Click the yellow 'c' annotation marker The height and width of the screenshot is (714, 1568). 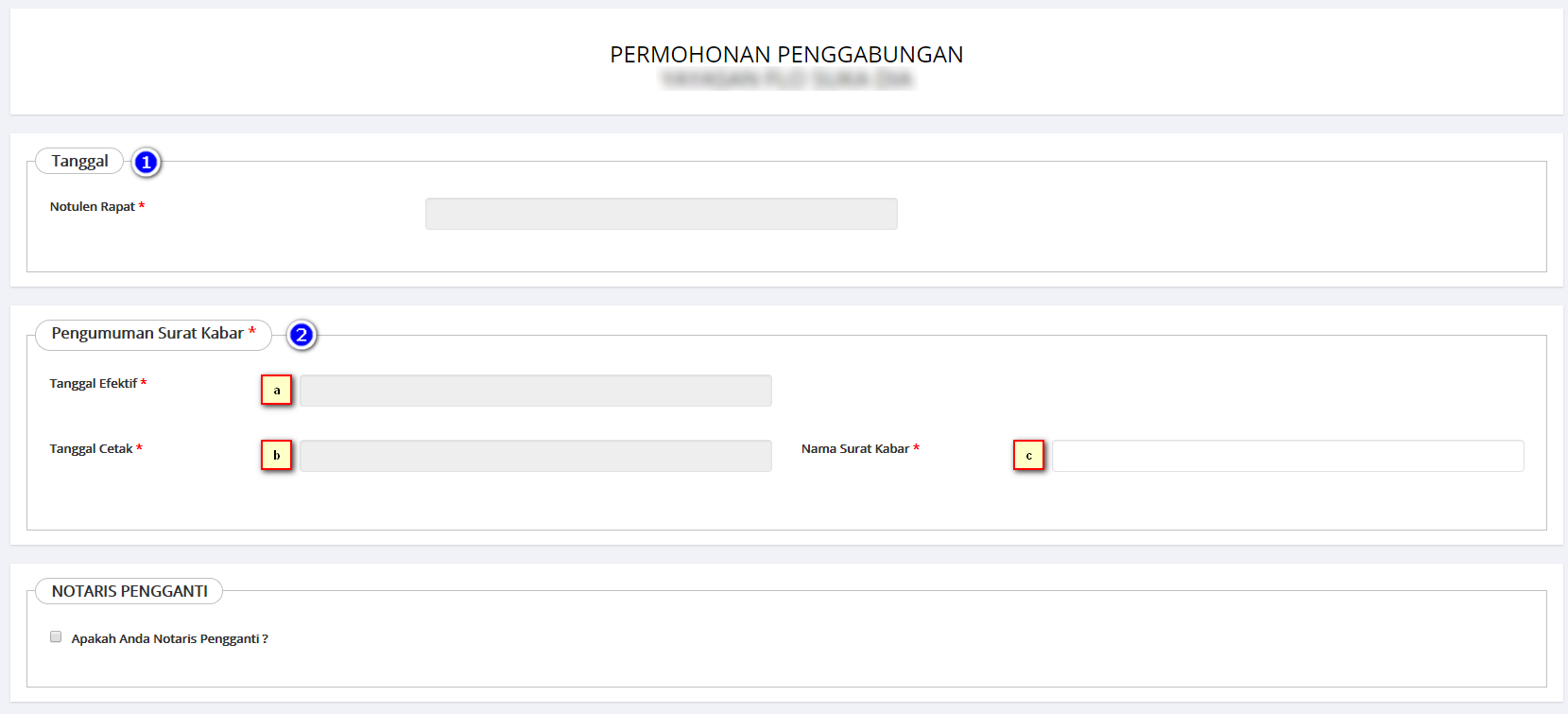[1029, 456]
